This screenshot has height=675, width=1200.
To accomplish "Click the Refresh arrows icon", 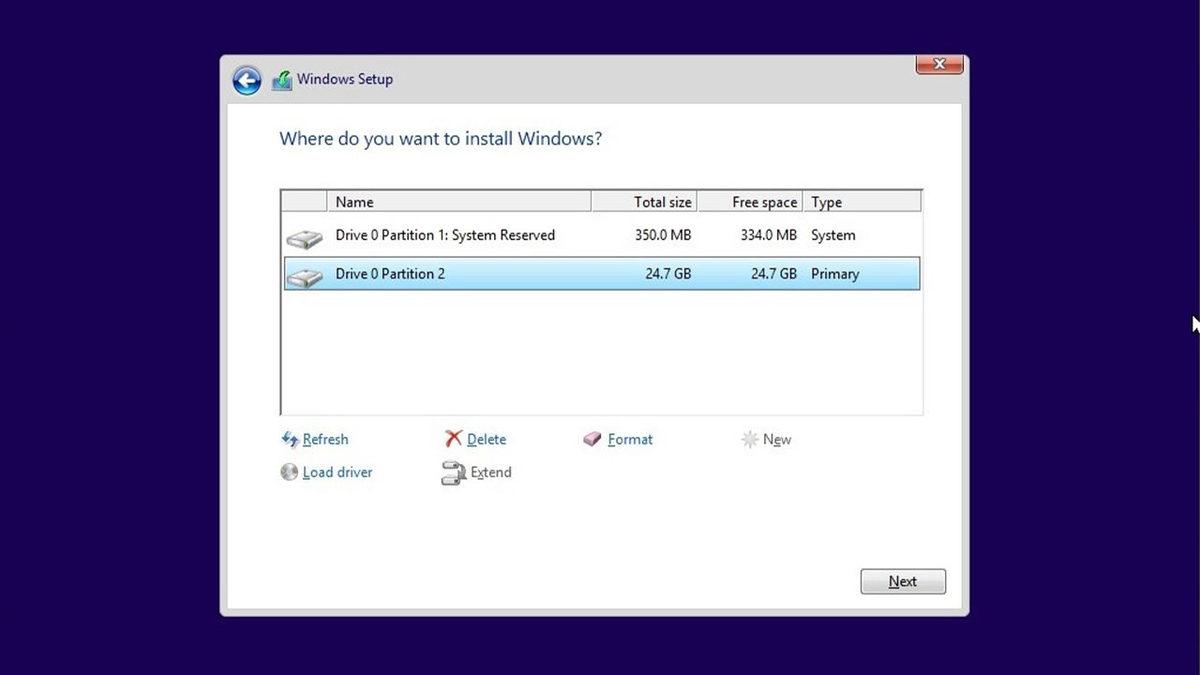I will point(289,439).
